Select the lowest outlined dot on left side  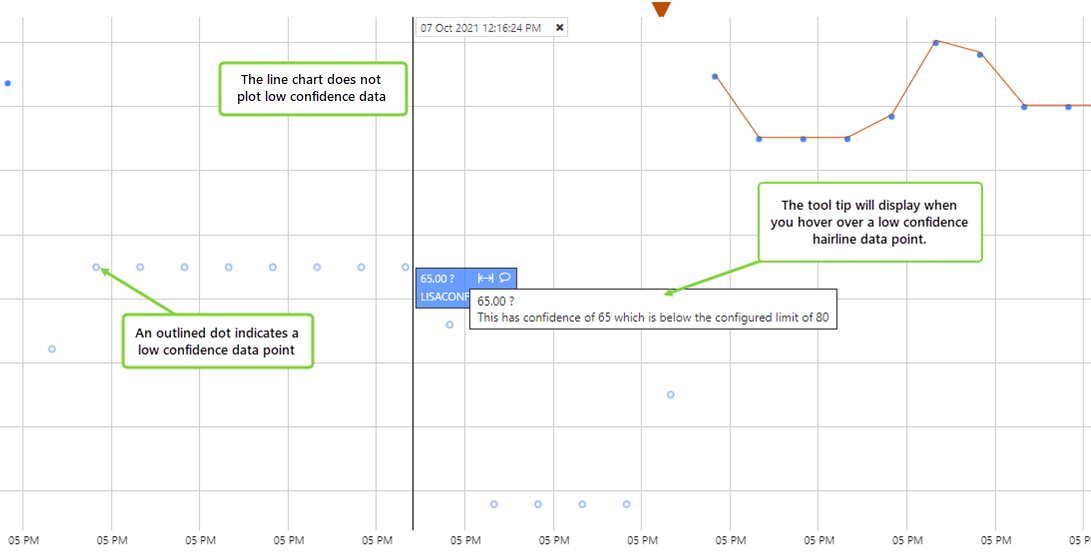click(52, 349)
